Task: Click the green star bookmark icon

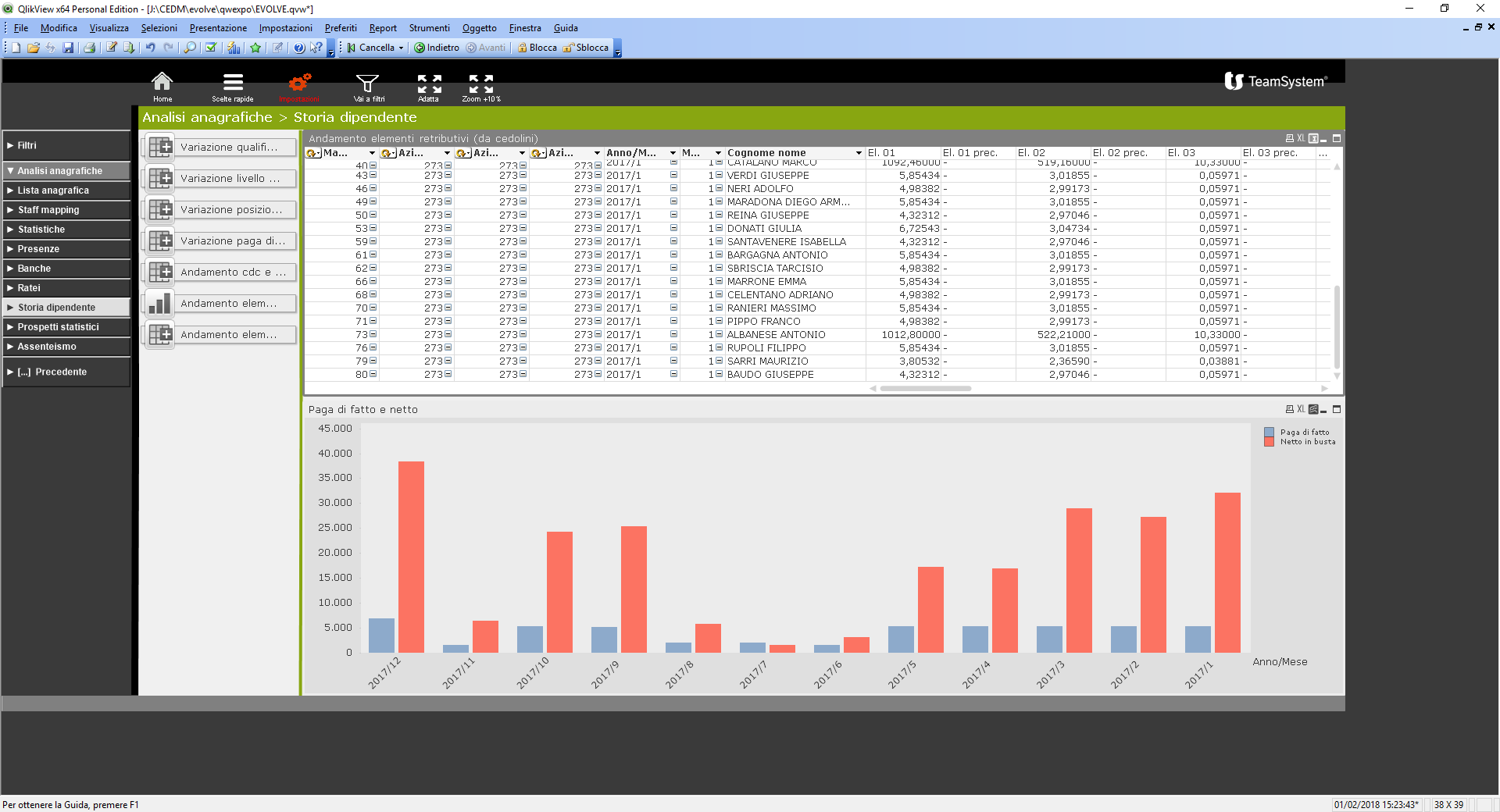Action: click(255, 48)
